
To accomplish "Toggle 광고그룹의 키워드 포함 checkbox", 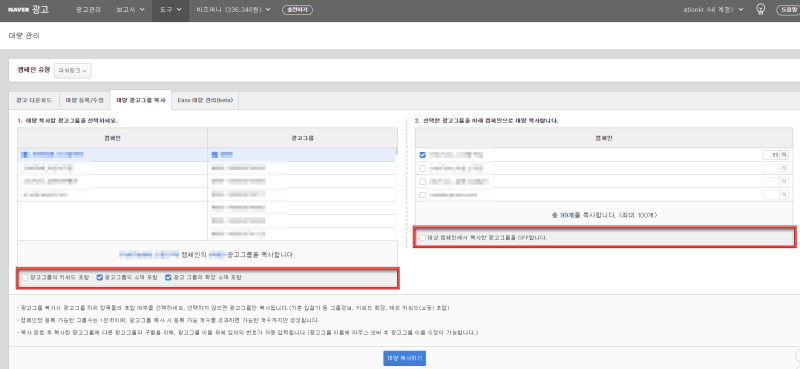I will point(25,278).
